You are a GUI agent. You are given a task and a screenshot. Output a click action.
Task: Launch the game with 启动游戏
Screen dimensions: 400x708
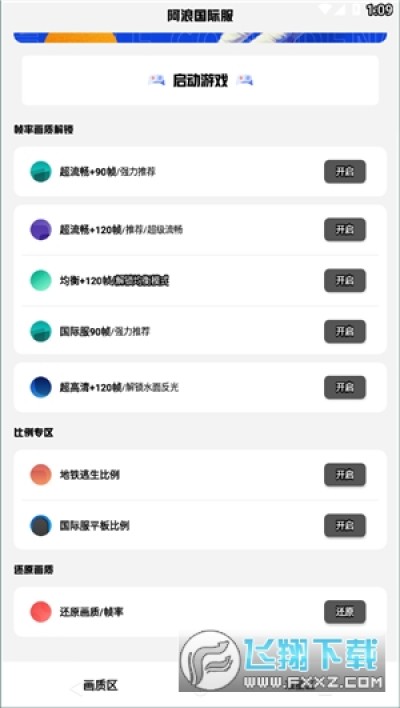tap(200, 80)
